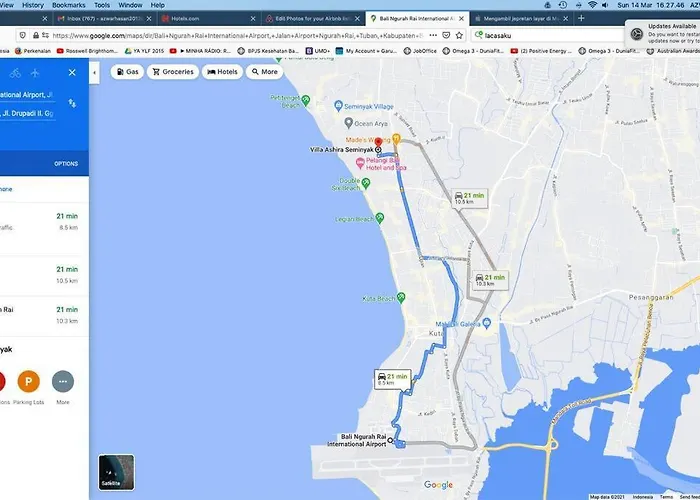Select flights as travel mode

(35, 73)
